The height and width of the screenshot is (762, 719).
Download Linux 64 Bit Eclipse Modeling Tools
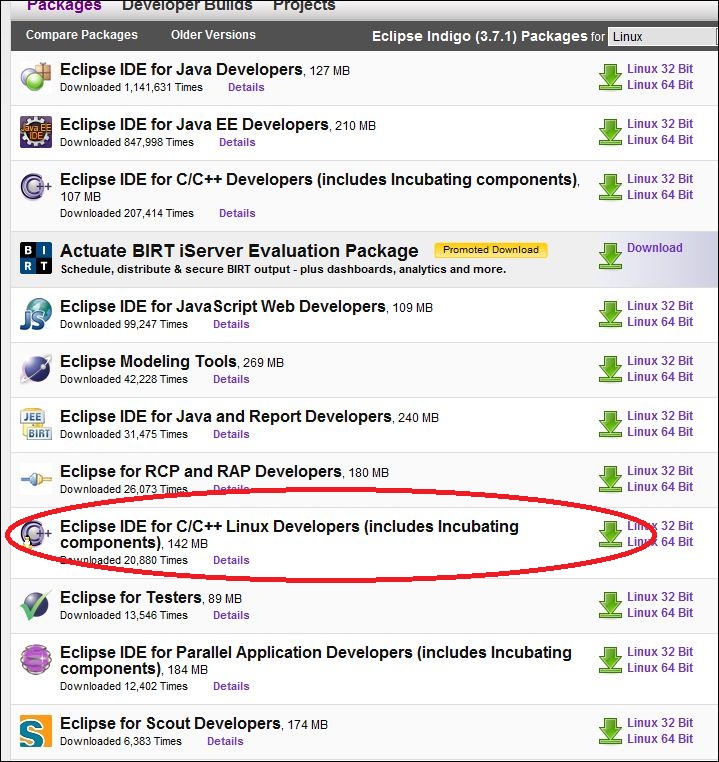pos(660,377)
